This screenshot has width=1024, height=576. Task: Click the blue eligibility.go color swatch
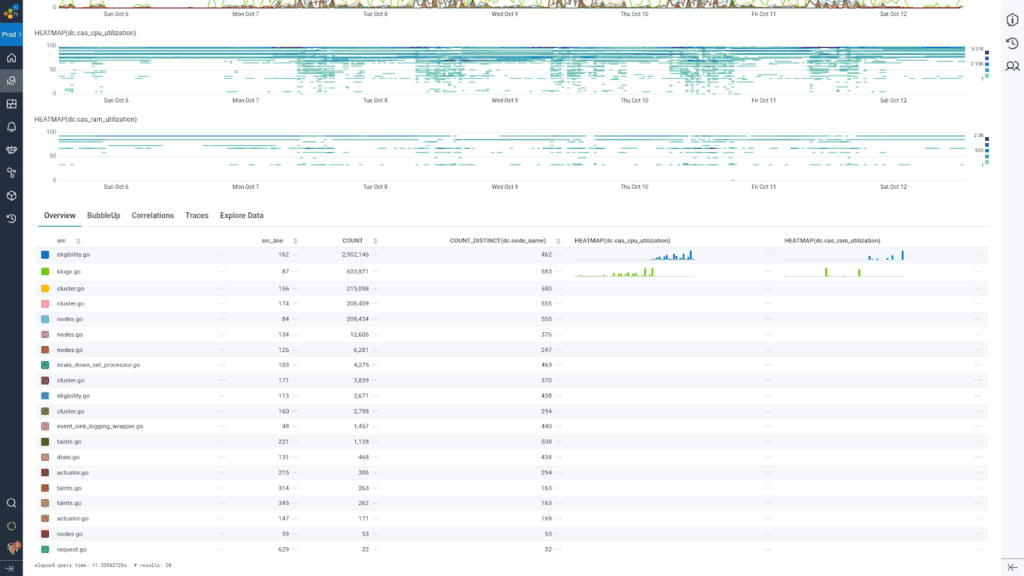(x=45, y=255)
